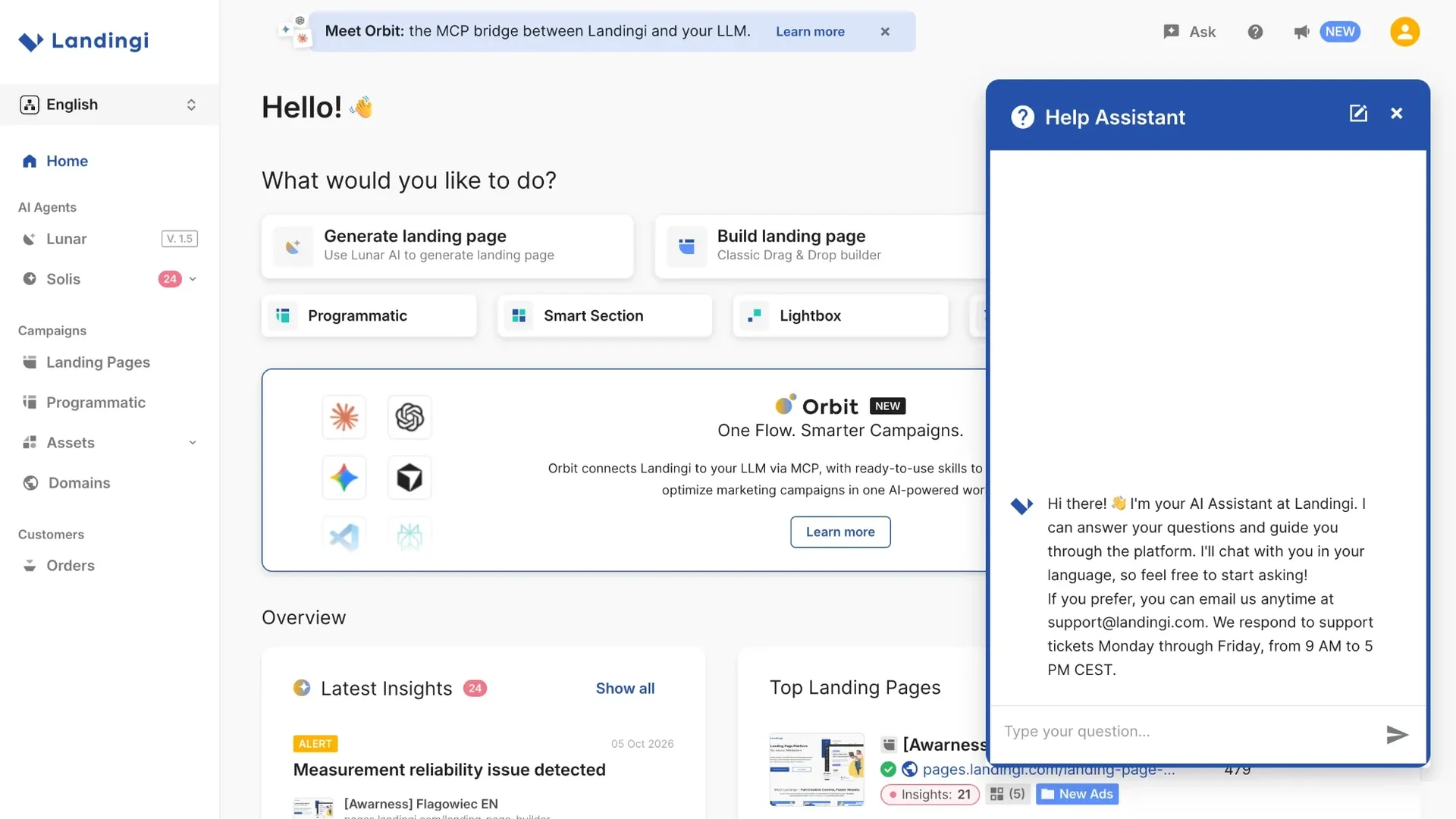This screenshot has width=1456, height=819.
Task: Close the Help Assistant panel
Action: pyautogui.click(x=1397, y=114)
